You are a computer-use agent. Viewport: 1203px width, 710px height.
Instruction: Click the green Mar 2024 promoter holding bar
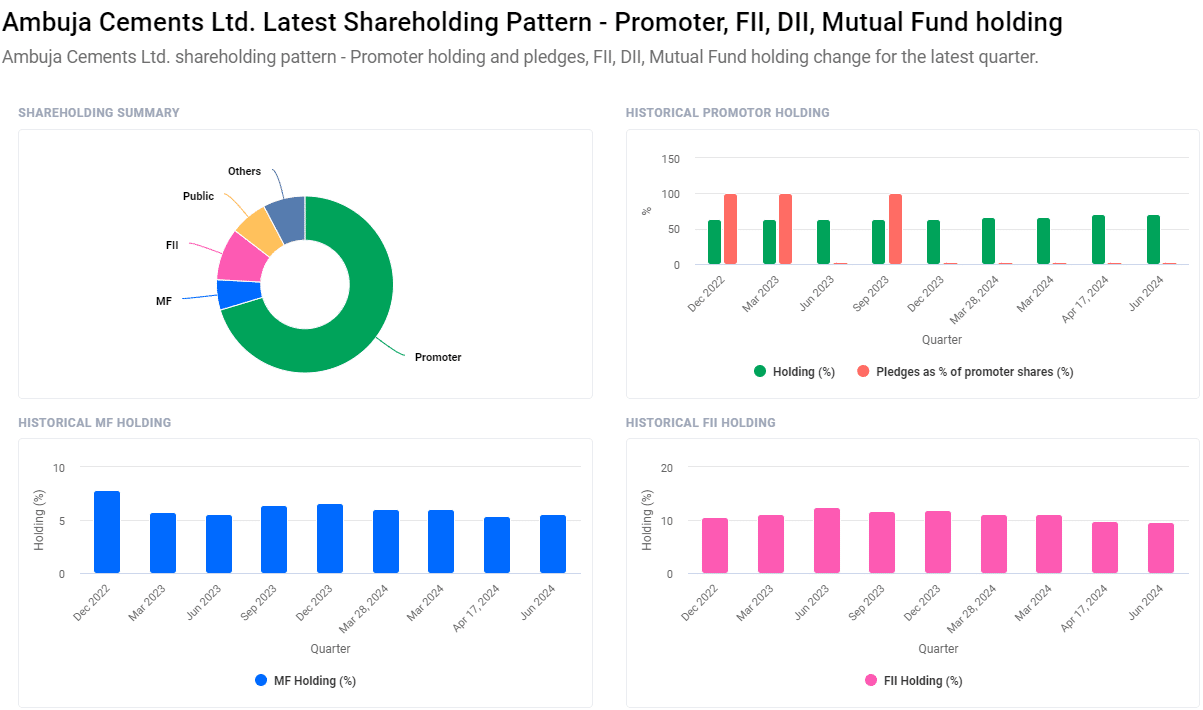click(x=1043, y=241)
